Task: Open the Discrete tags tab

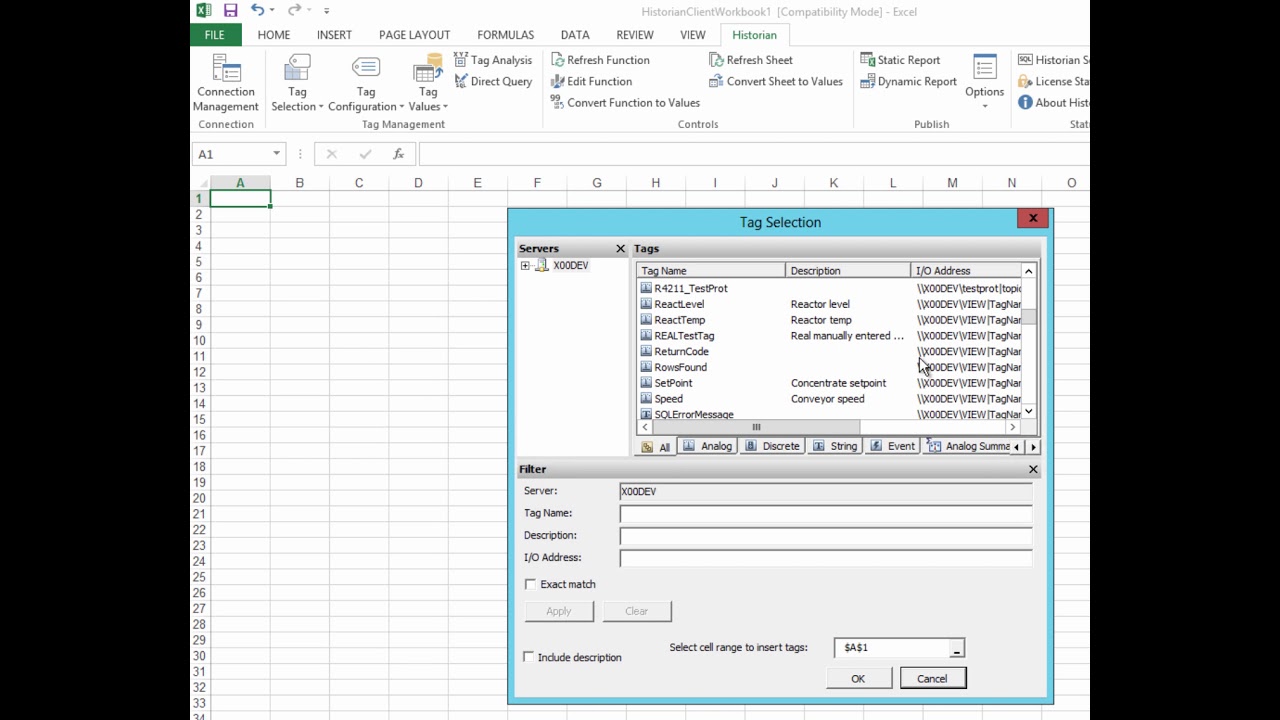Action: [772, 446]
